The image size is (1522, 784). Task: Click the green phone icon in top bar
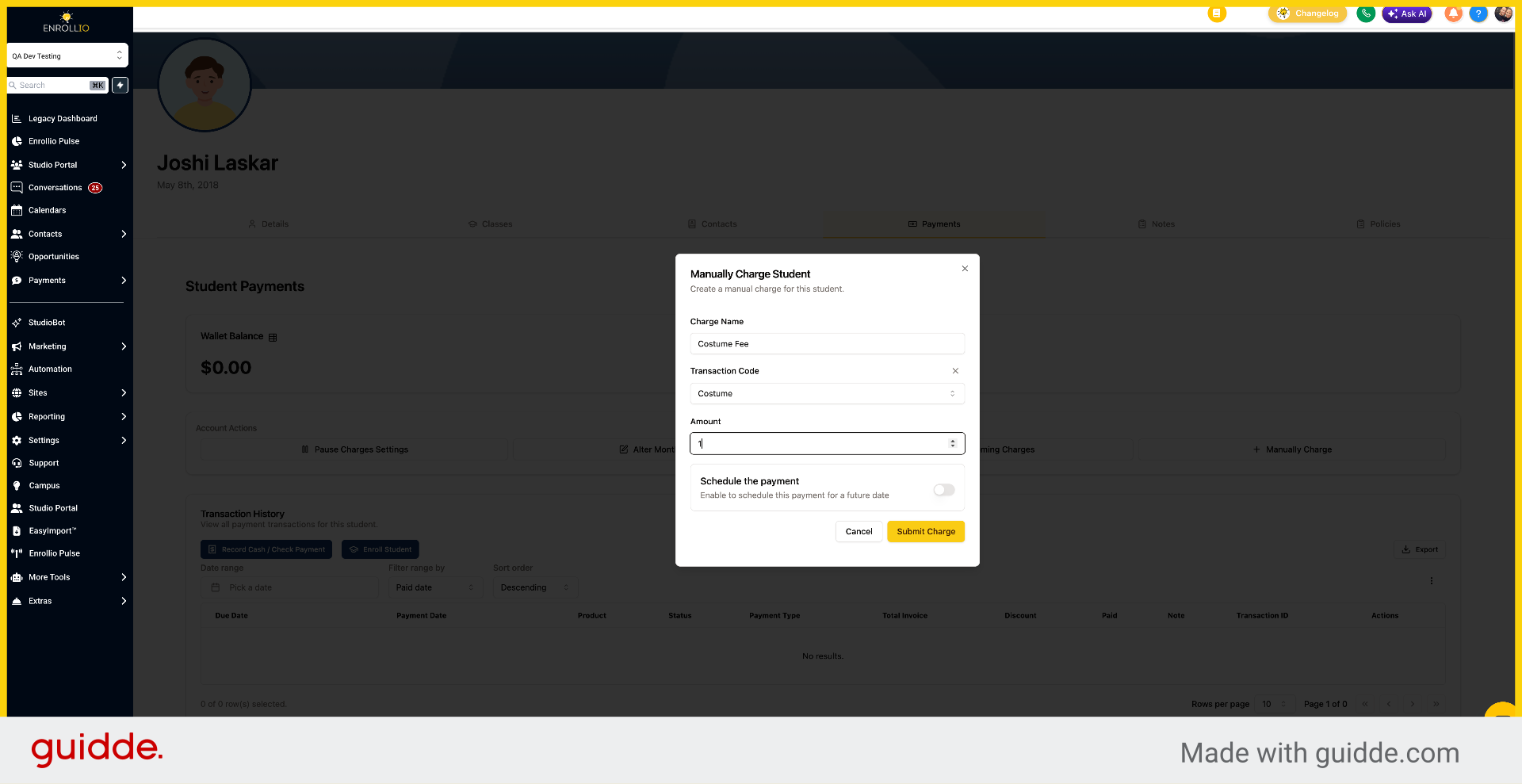pyautogui.click(x=1366, y=13)
